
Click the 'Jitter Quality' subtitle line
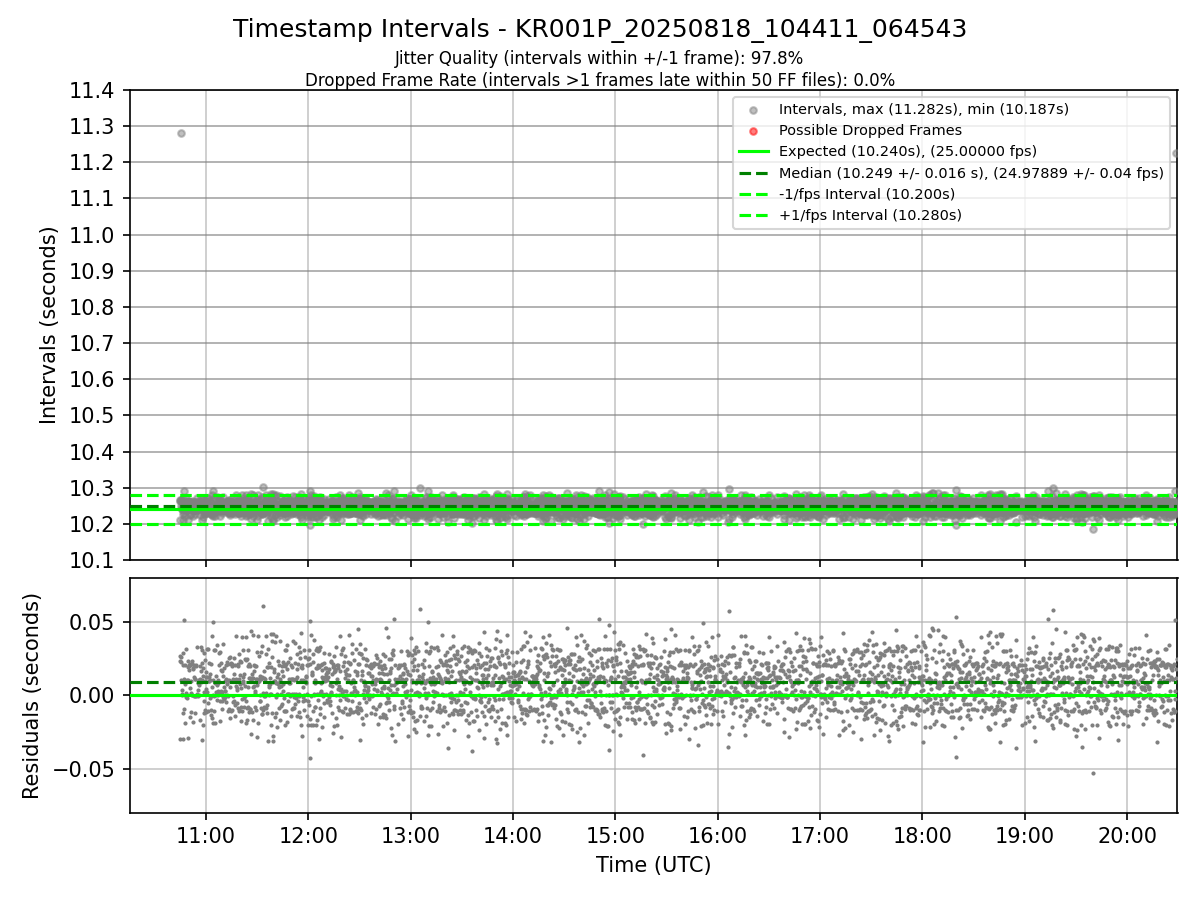(x=599, y=58)
